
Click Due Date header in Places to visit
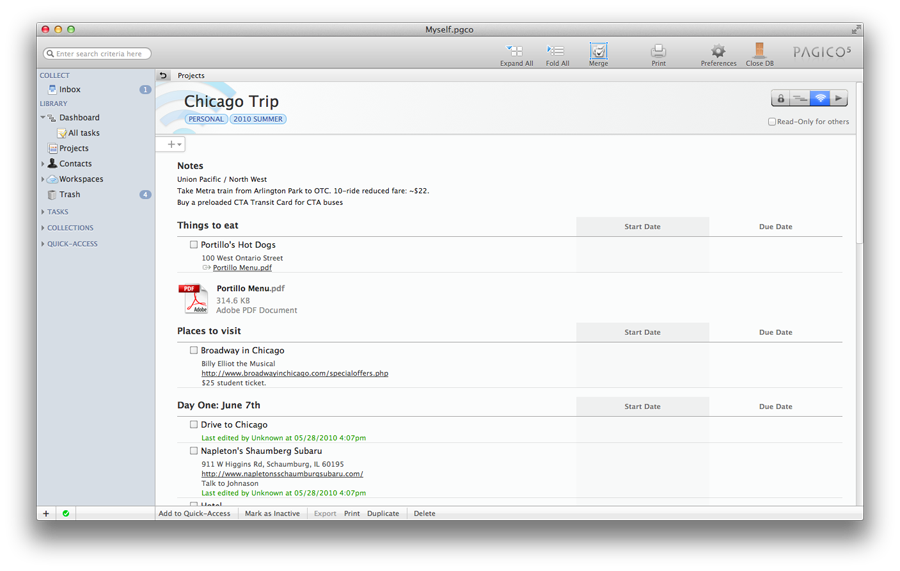point(775,332)
